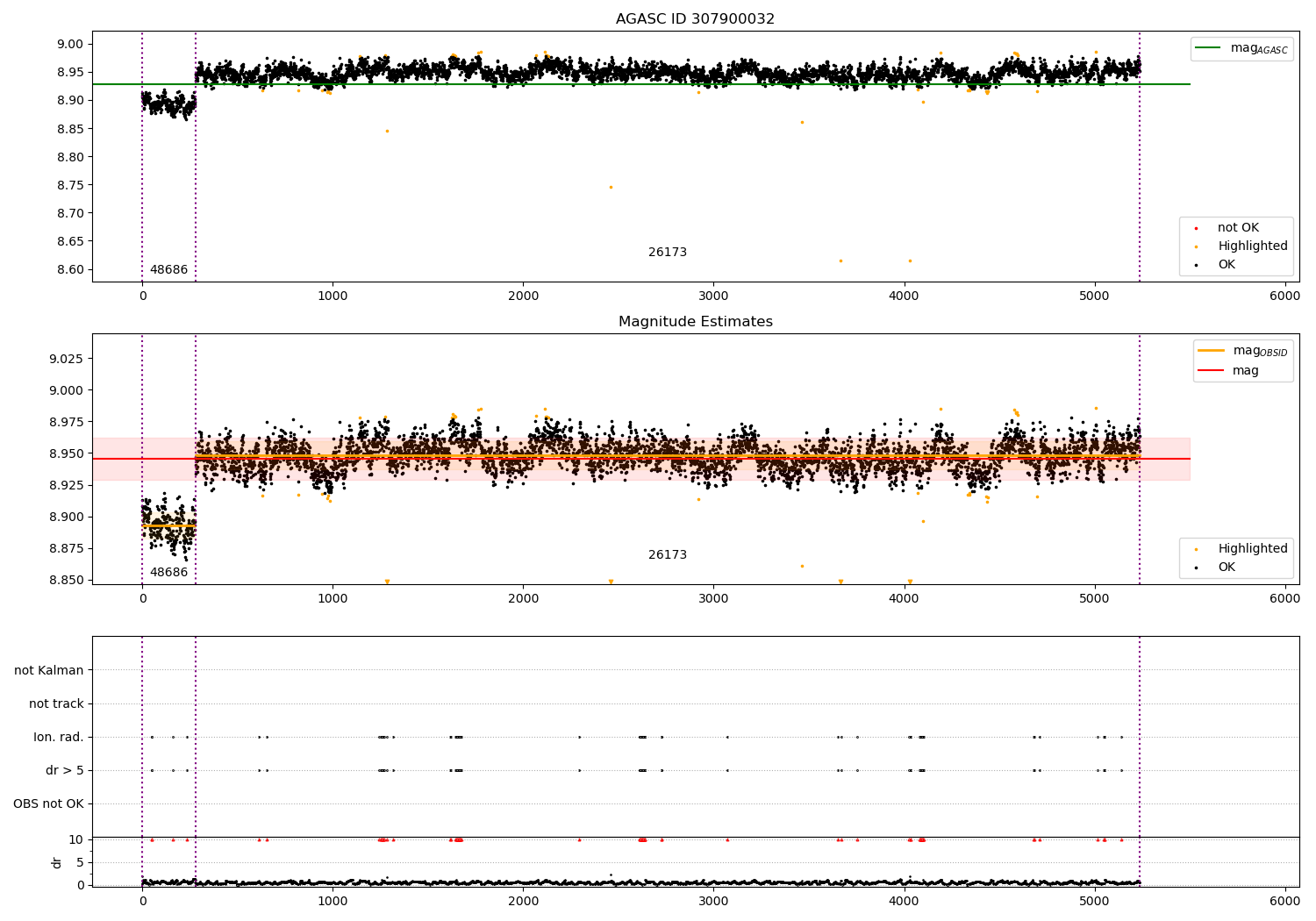Click the '26173' annotation in the top plot
The height and width of the screenshot is (921, 1316).
click(668, 252)
